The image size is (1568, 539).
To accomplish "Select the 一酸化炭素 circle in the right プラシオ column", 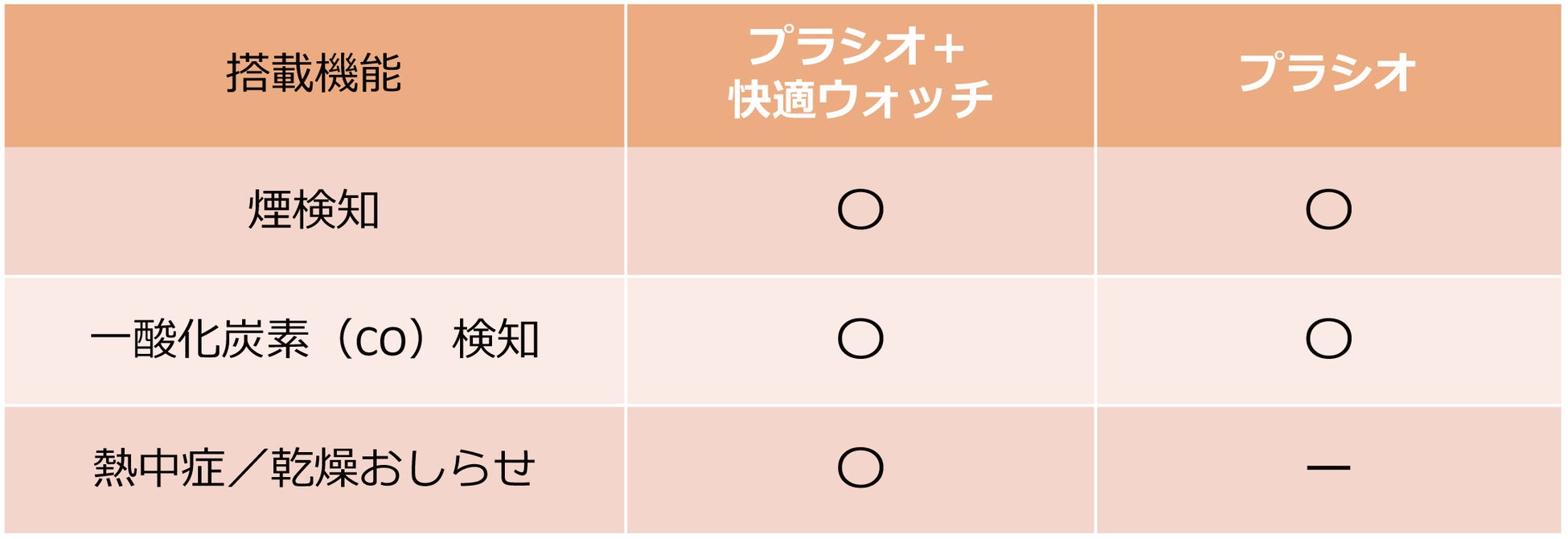I will point(1328,339).
